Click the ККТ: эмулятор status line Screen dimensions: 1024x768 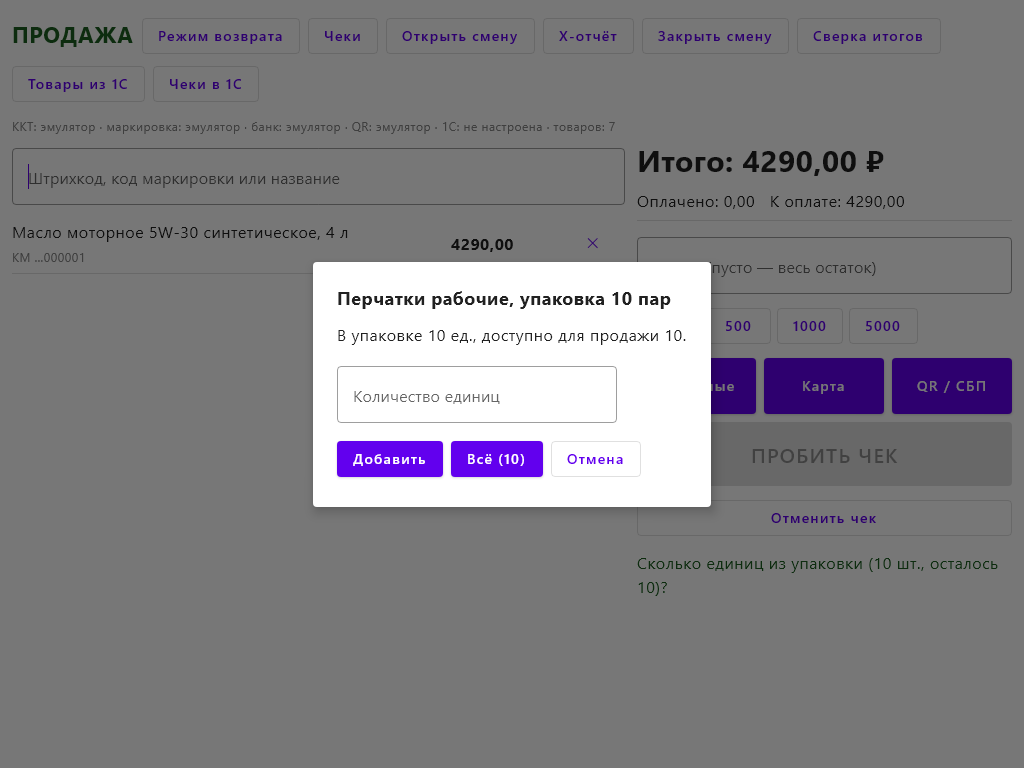[313, 127]
